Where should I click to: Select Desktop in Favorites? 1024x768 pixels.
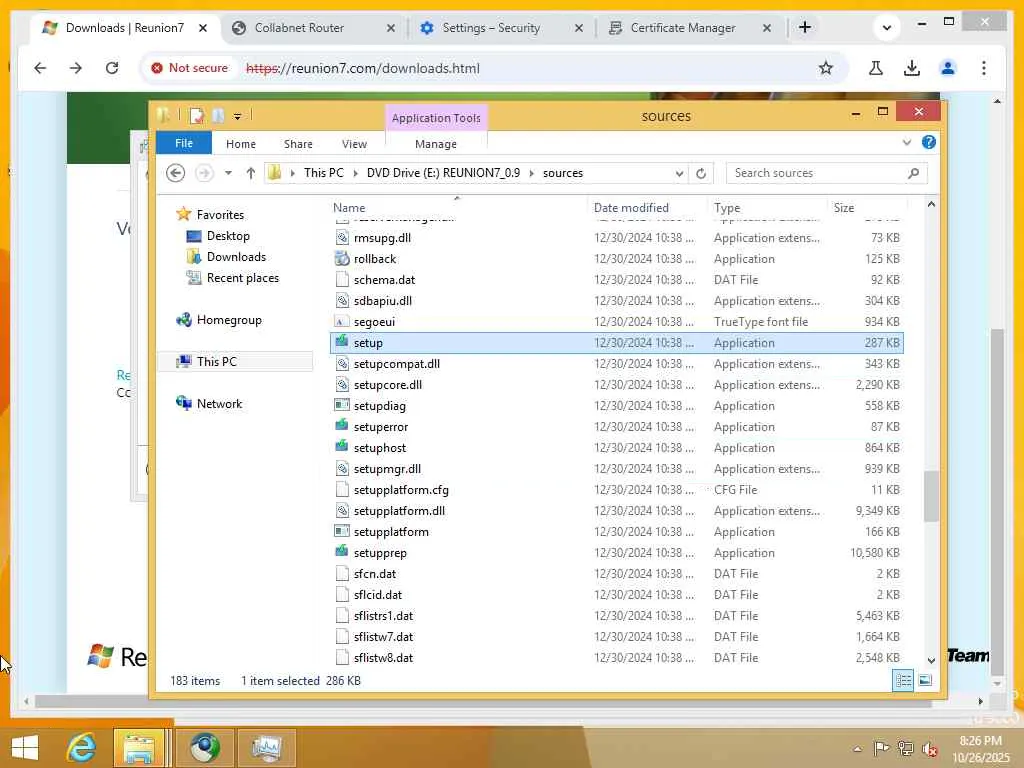click(x=228, y=236)
